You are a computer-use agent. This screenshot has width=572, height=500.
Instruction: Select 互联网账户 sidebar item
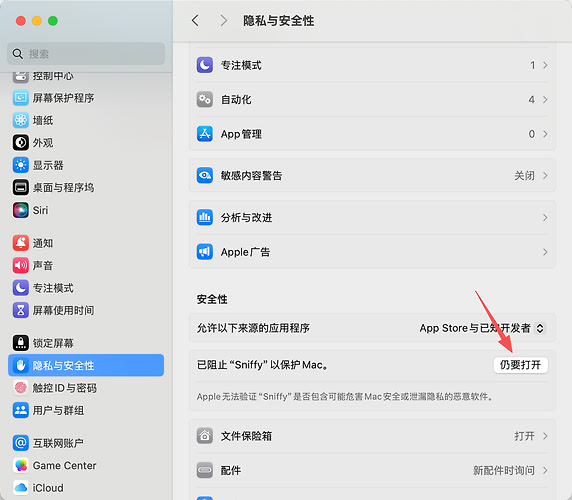tap(86, 443)
